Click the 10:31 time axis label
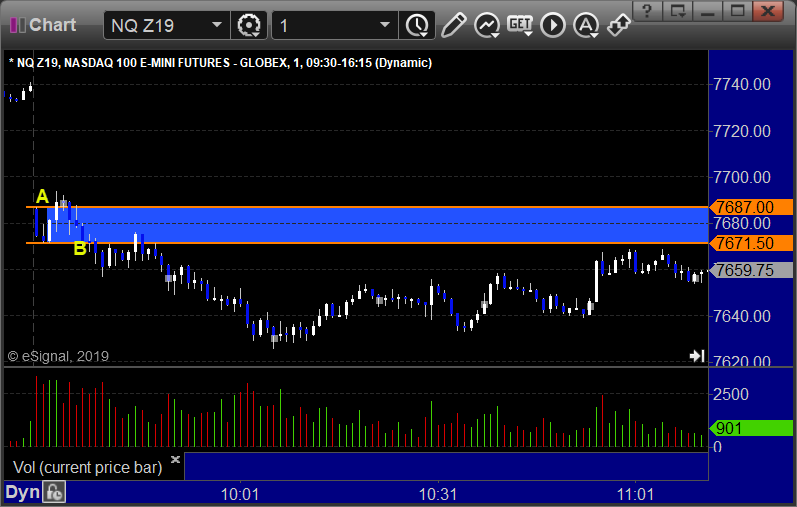 pyautogui.click(x=438, y=494)
